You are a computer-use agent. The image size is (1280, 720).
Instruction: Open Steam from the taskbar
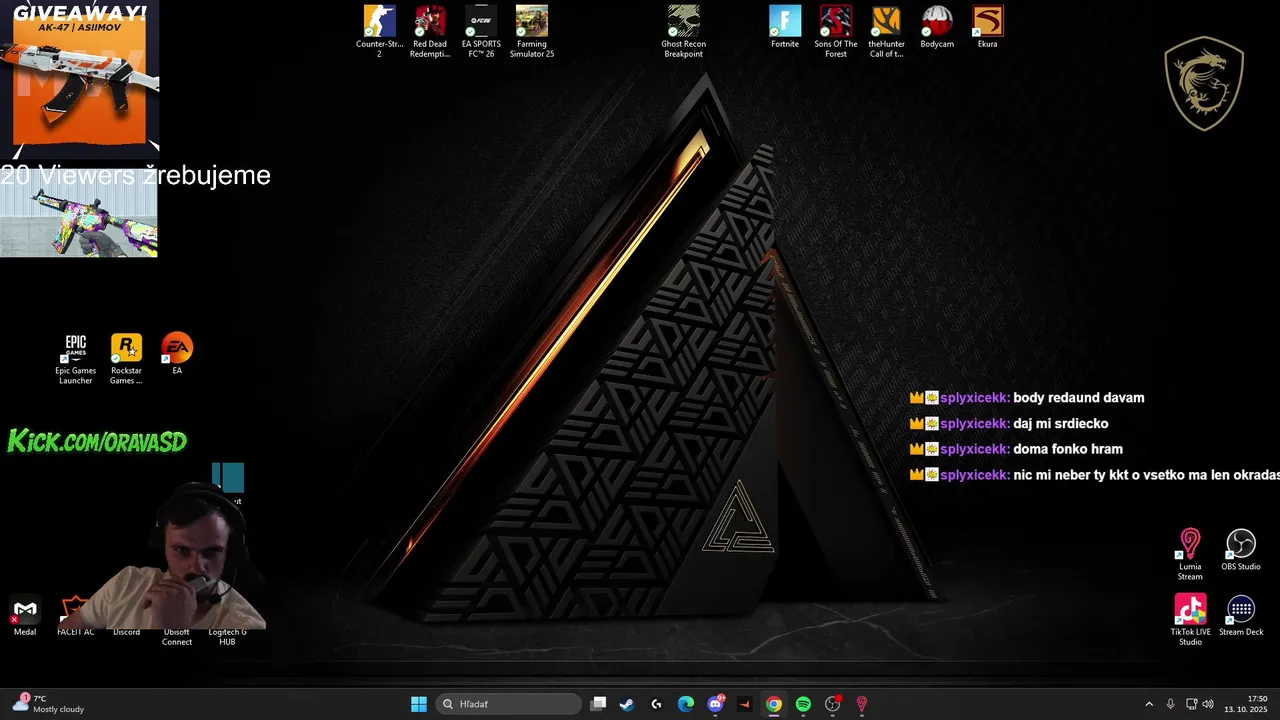627,704
